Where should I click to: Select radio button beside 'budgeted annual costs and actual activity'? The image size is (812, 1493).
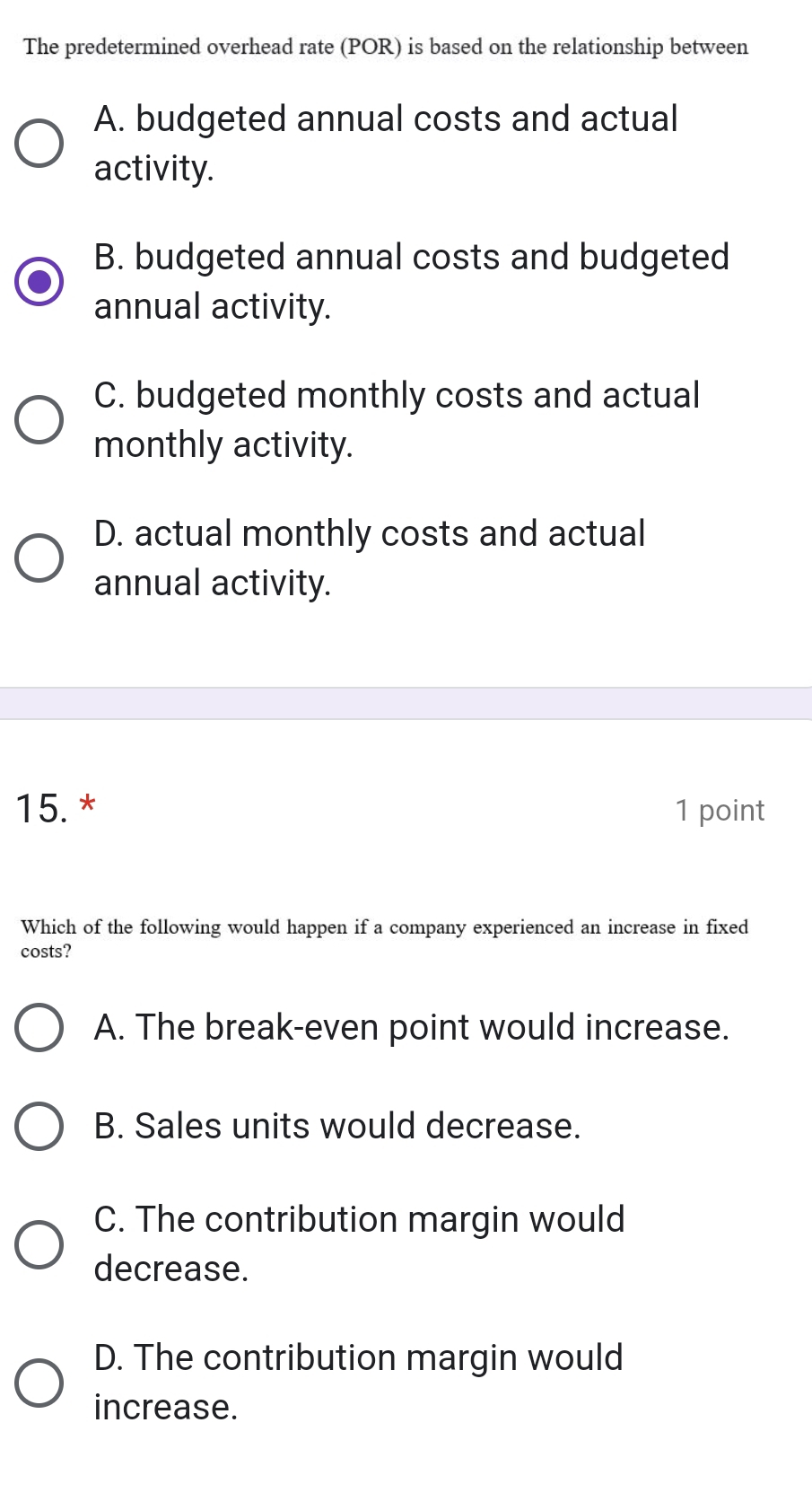[39, 144]
